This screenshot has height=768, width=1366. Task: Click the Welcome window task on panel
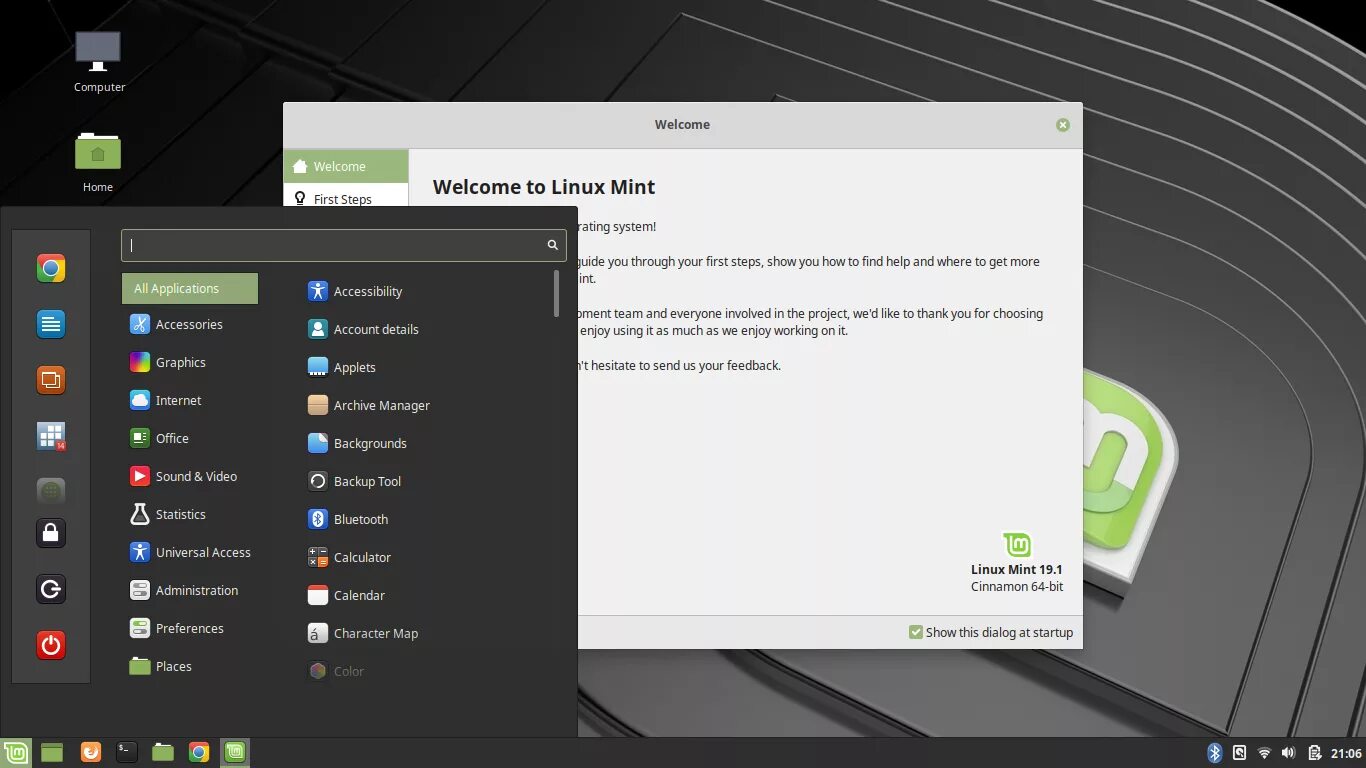click(x=235, y=752)
